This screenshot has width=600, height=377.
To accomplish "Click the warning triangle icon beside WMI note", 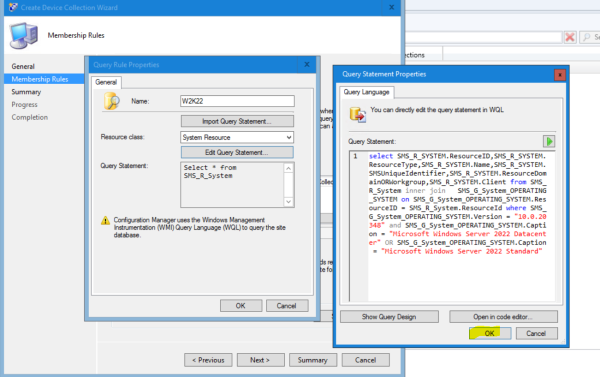I will click(105, 221).
